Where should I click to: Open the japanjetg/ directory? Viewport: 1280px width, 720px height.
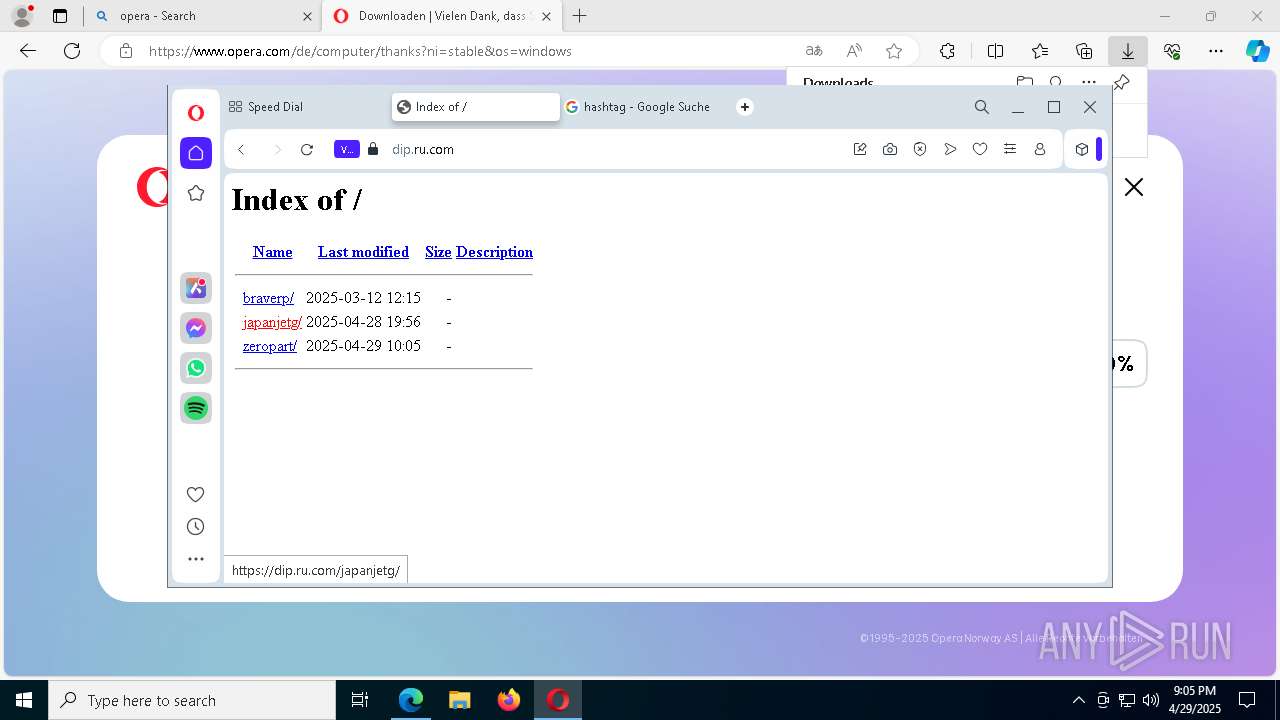pos(272,322)
